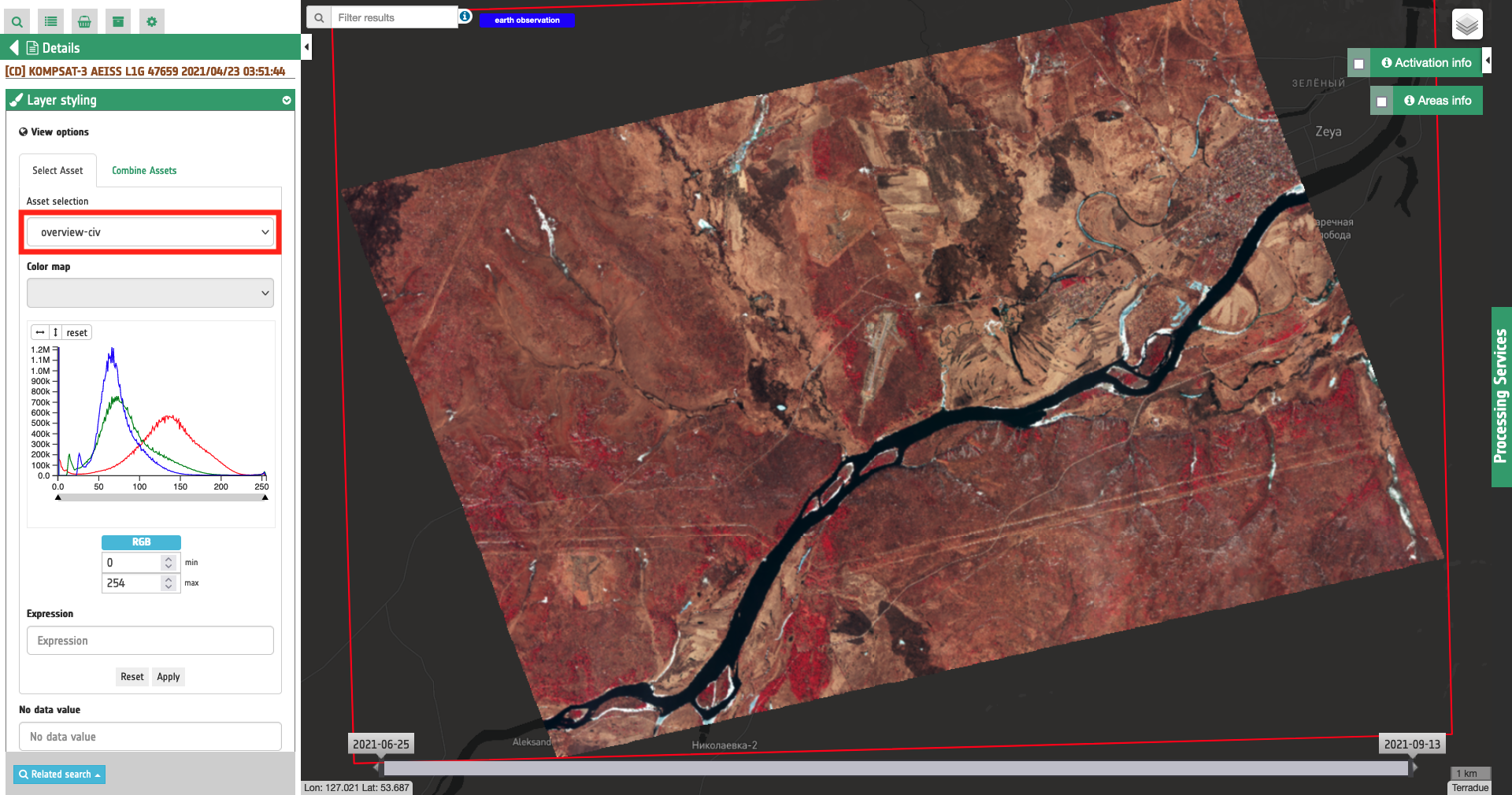Image resolution: width=1512 pixels, height=795 pixels.
Task: Open the search tool in top toolbar
Action: (17, 21)
